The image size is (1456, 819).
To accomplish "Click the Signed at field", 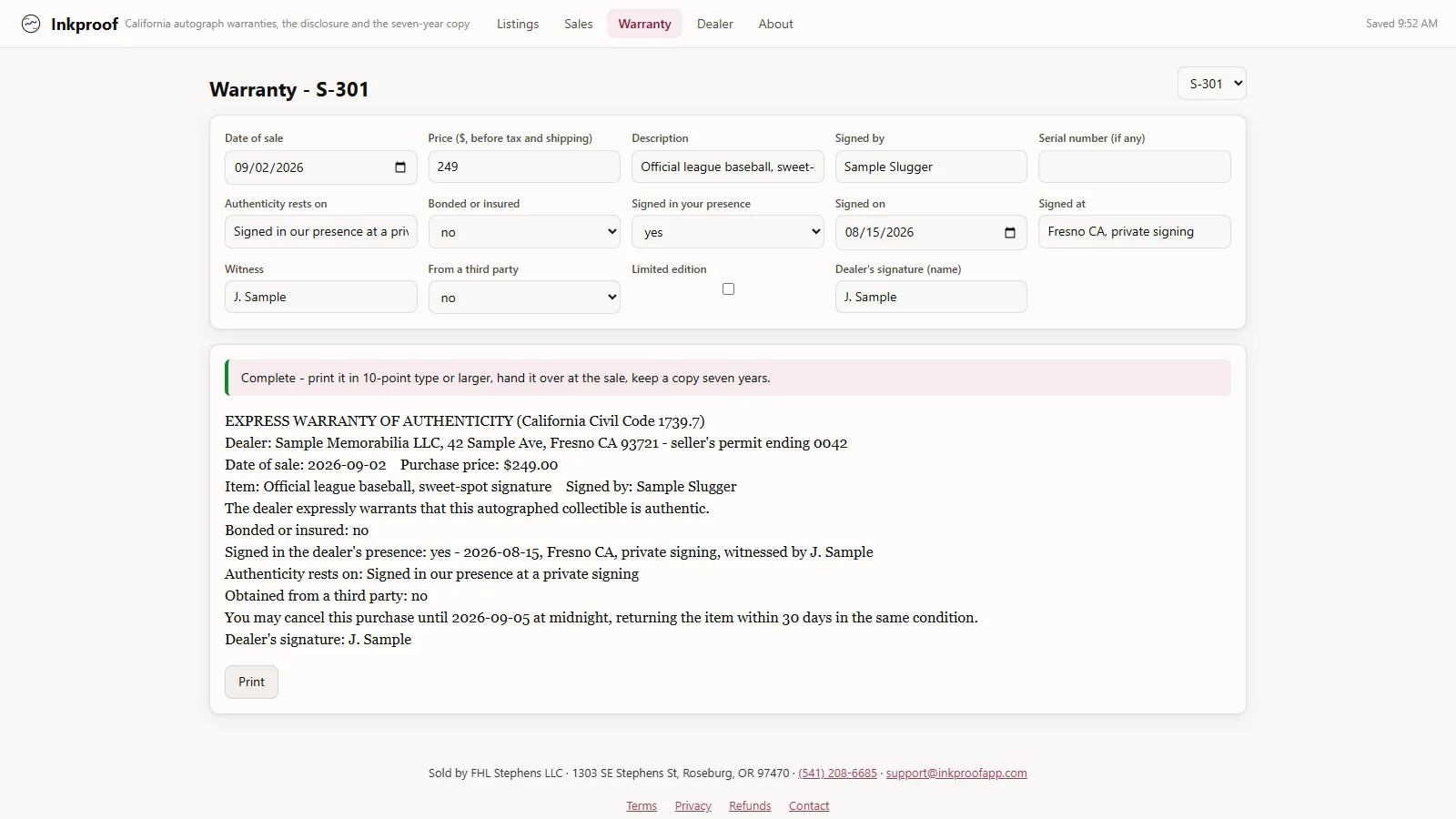I will click(x=1135, y=232).
